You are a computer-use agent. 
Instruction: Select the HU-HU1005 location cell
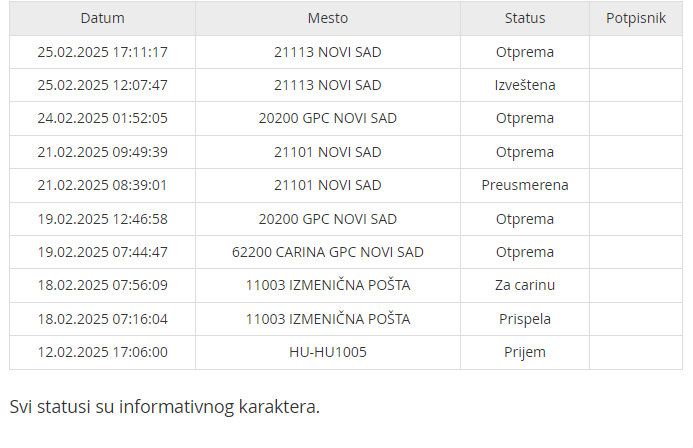click(328, 352)
